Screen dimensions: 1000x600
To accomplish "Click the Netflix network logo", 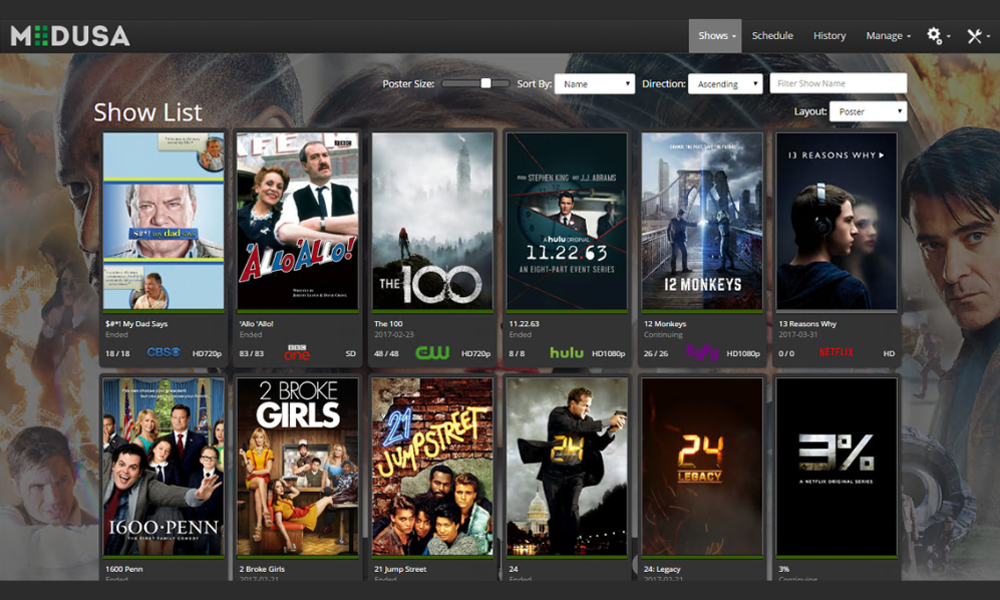I will [836, 353].
